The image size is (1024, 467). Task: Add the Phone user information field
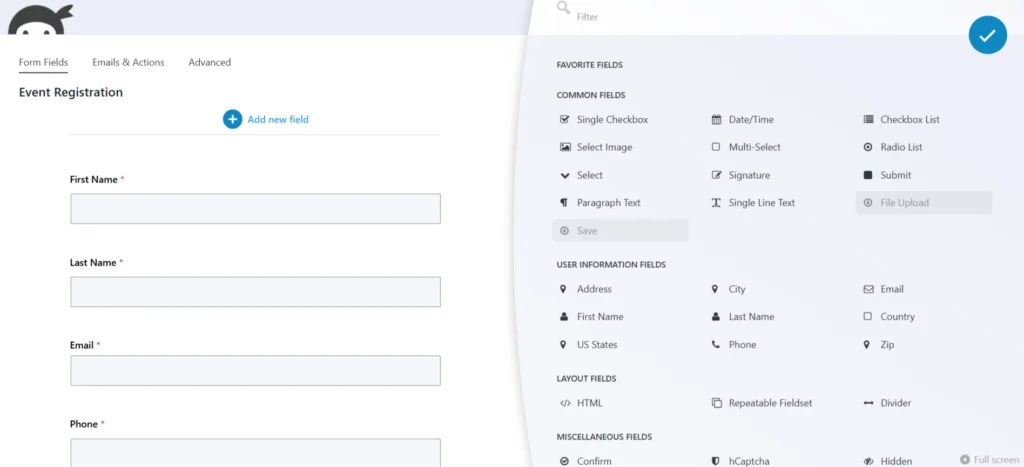(733, 345)
